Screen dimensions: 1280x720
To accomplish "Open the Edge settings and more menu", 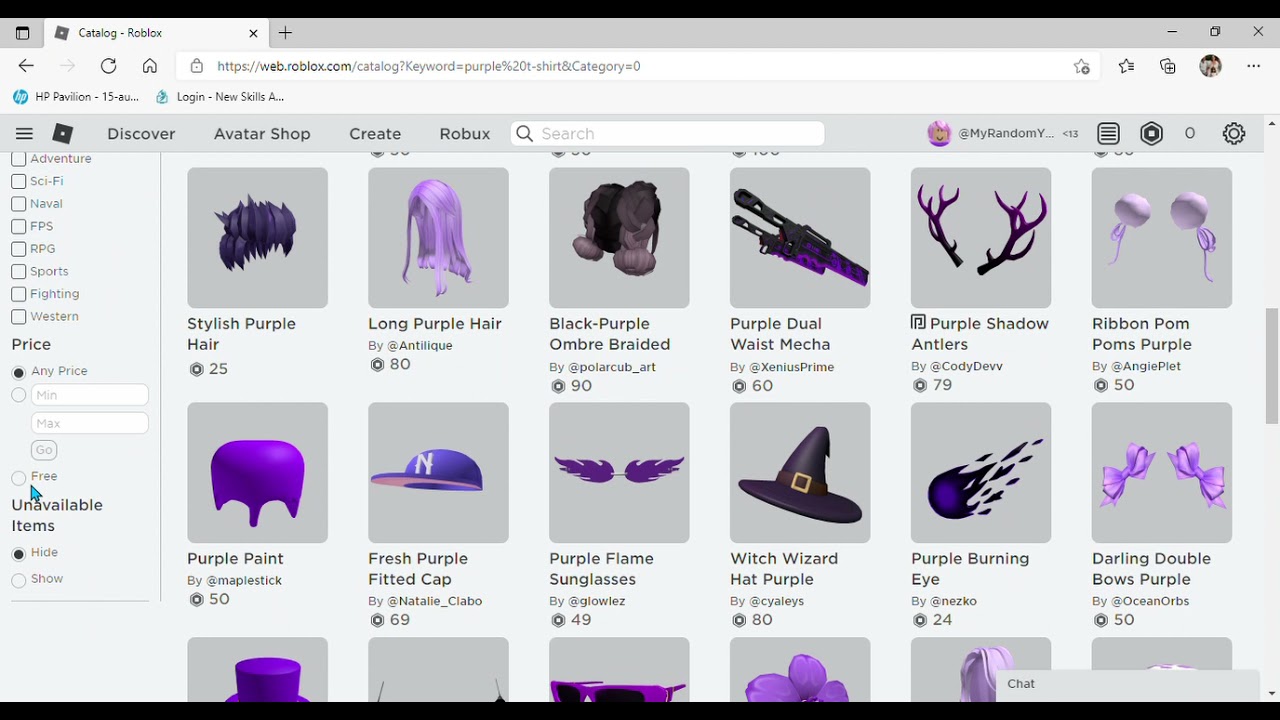I will tap(1254, 66).
